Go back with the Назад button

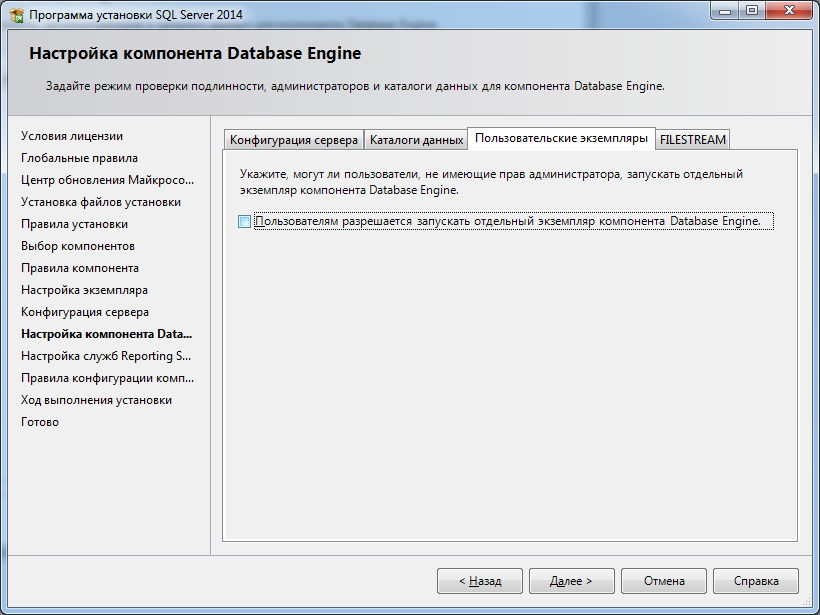[480, 581]
